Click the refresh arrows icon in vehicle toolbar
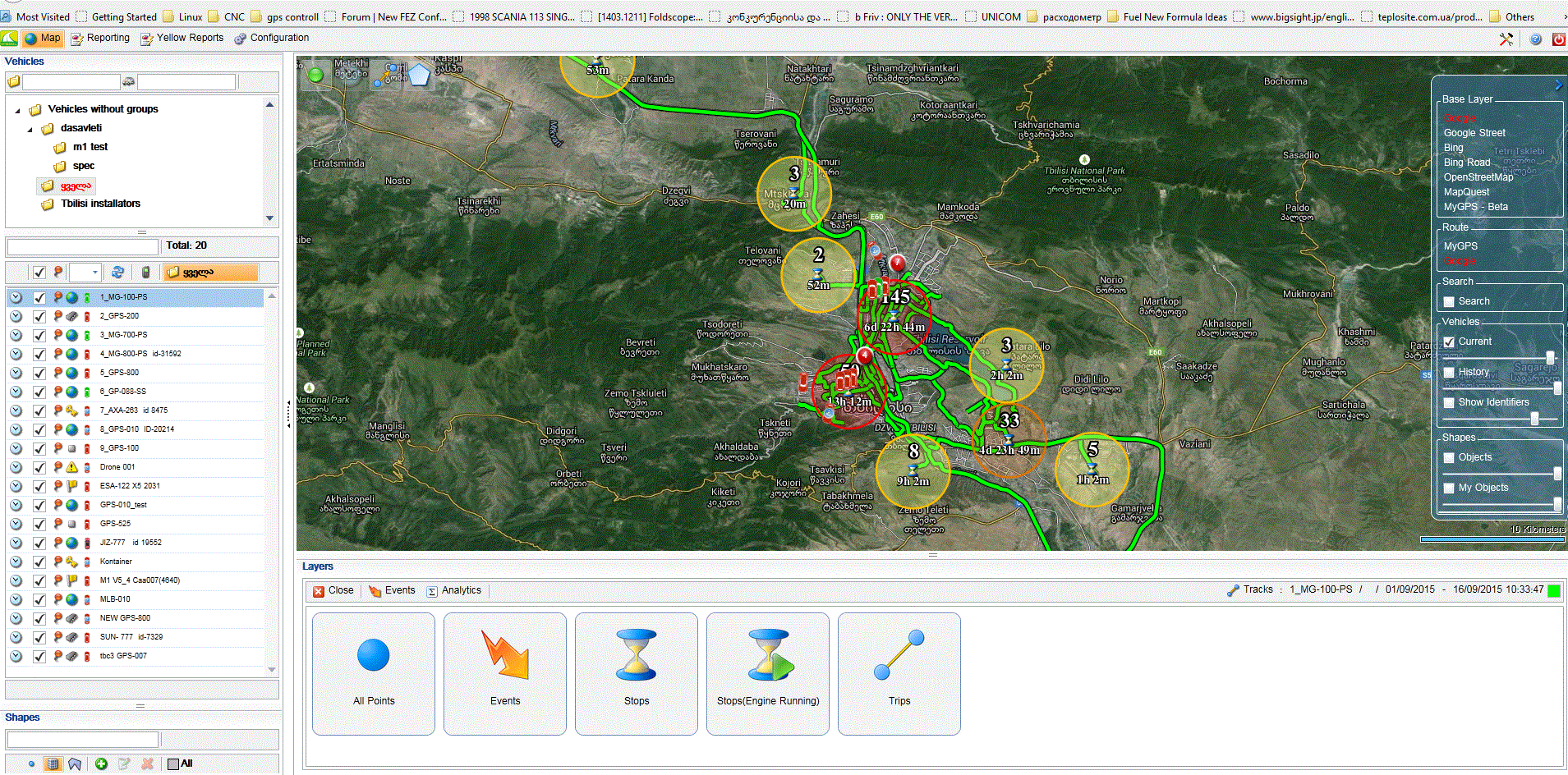Image resolution: width=1568 pixels, height=775 pixels. pyautogui.click(x=117, y=273)
